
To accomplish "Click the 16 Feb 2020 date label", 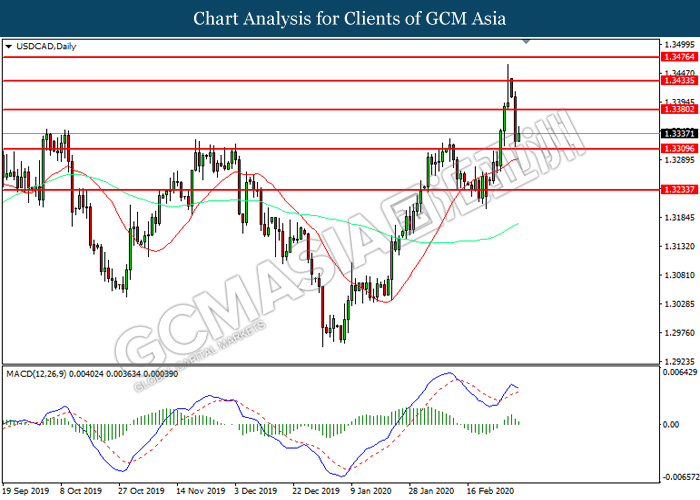I will click(490, 491).
